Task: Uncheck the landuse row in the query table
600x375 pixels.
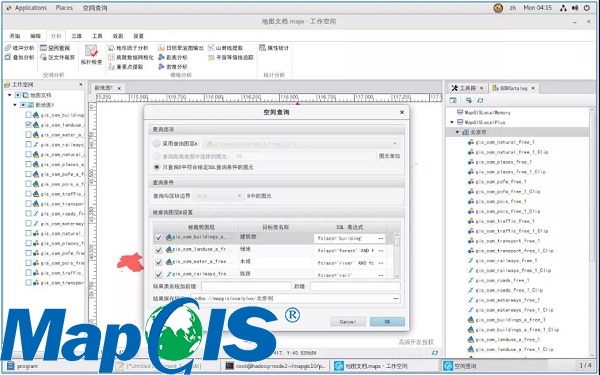Action: (x=158, y=250)
